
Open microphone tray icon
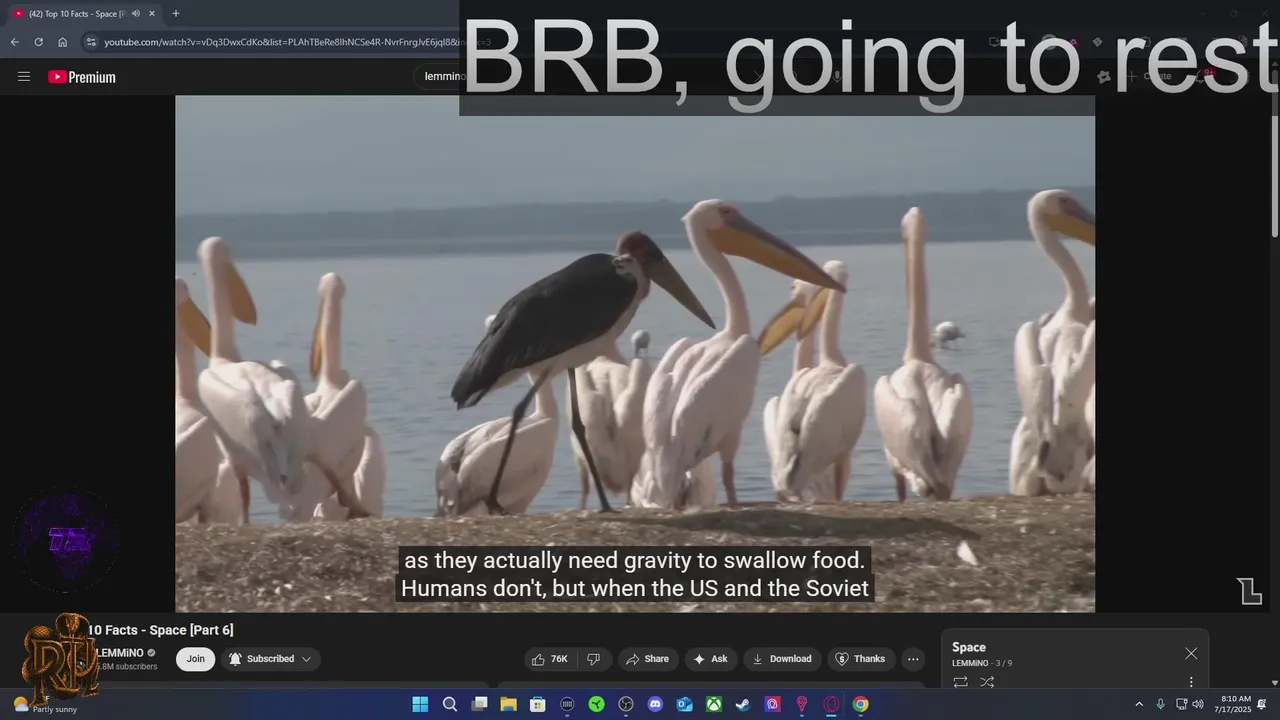click(1160, 704)
